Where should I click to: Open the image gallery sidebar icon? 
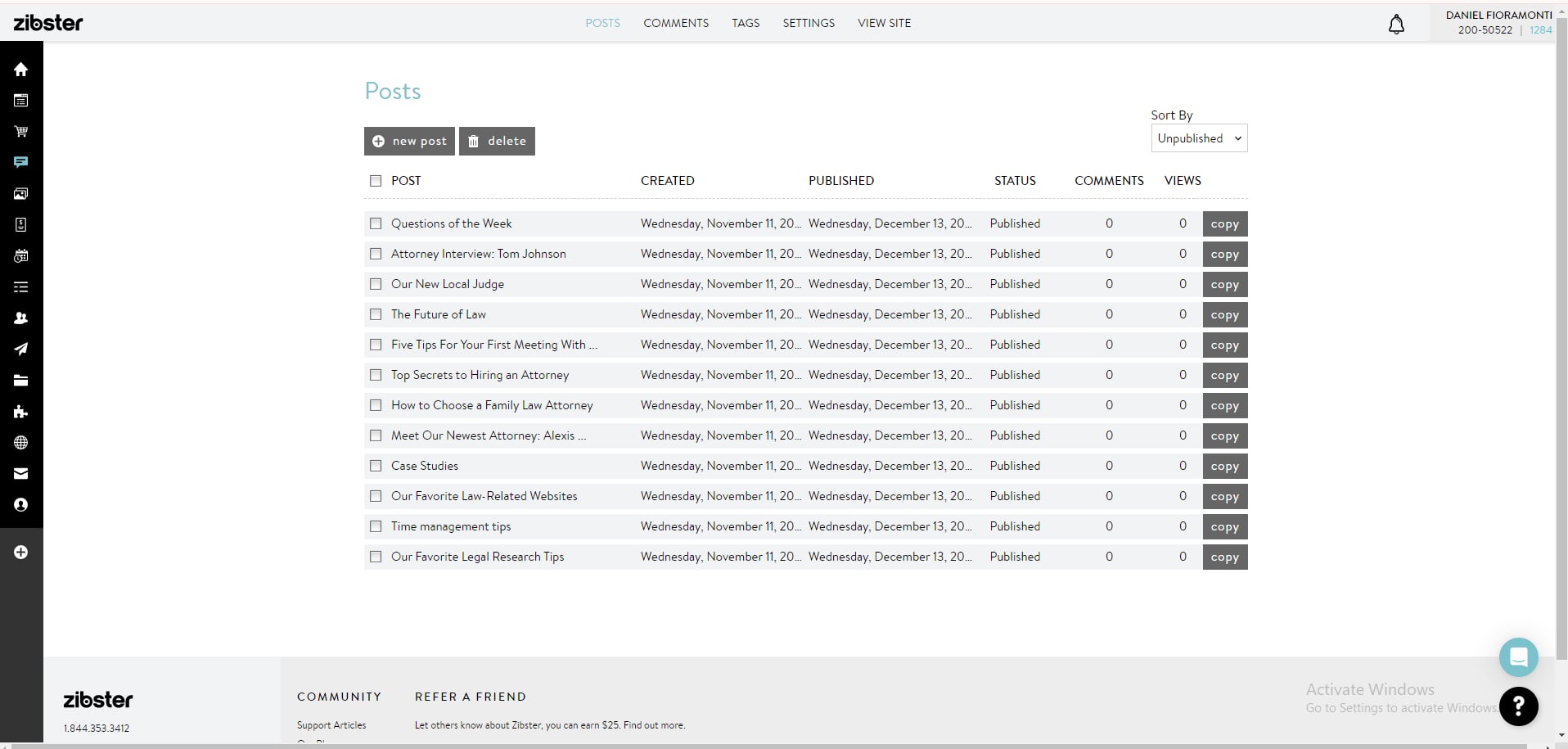pos(21,194)
